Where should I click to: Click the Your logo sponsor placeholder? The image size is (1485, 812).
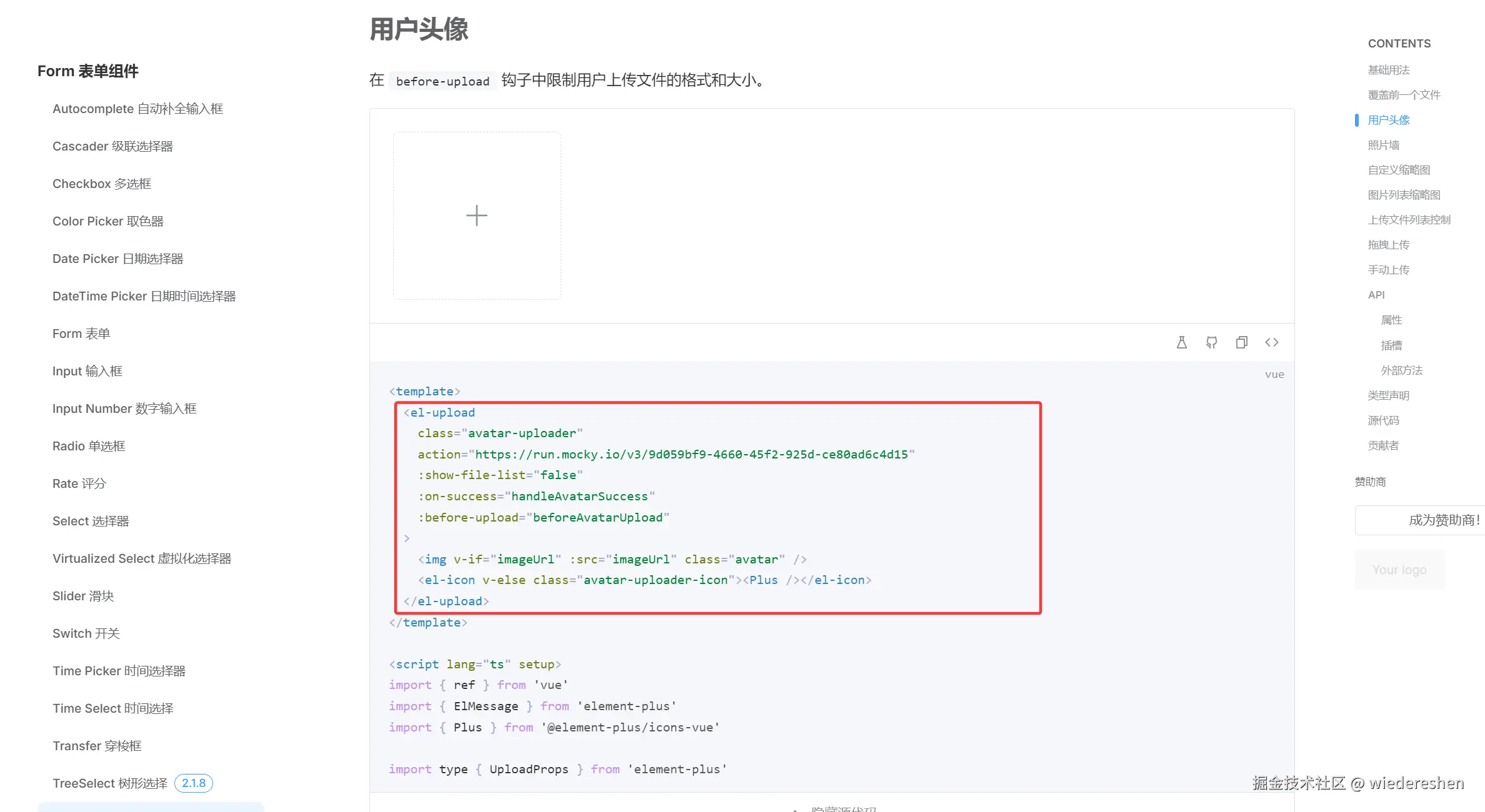pos(1399,569)
